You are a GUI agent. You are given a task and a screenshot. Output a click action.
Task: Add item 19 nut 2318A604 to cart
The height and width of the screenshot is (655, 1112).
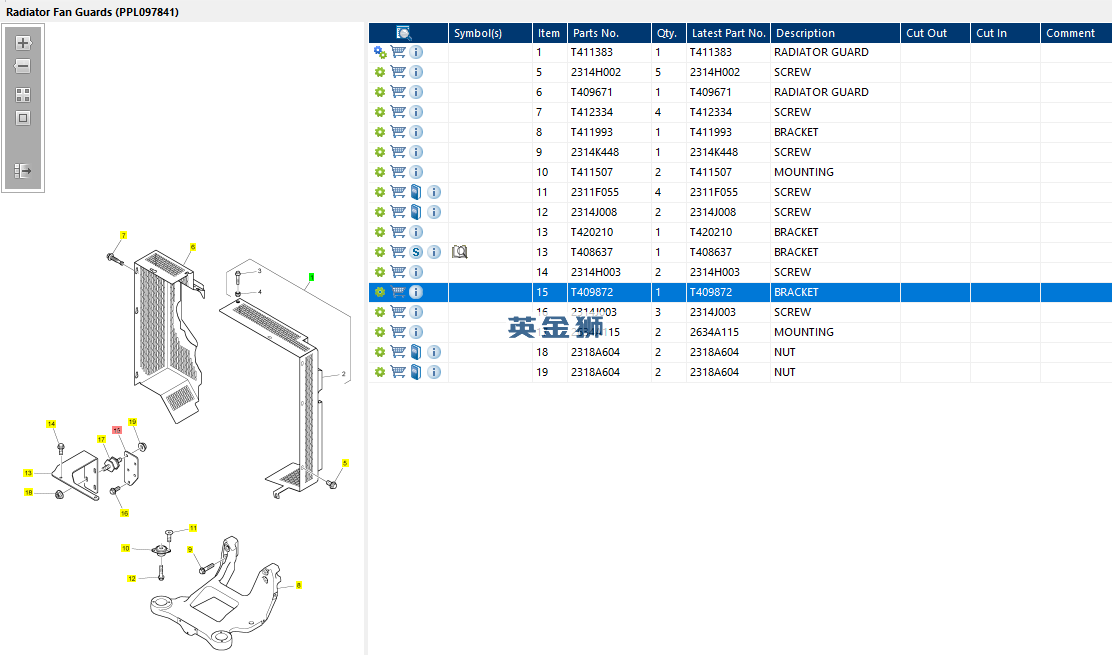click(399, 371)
